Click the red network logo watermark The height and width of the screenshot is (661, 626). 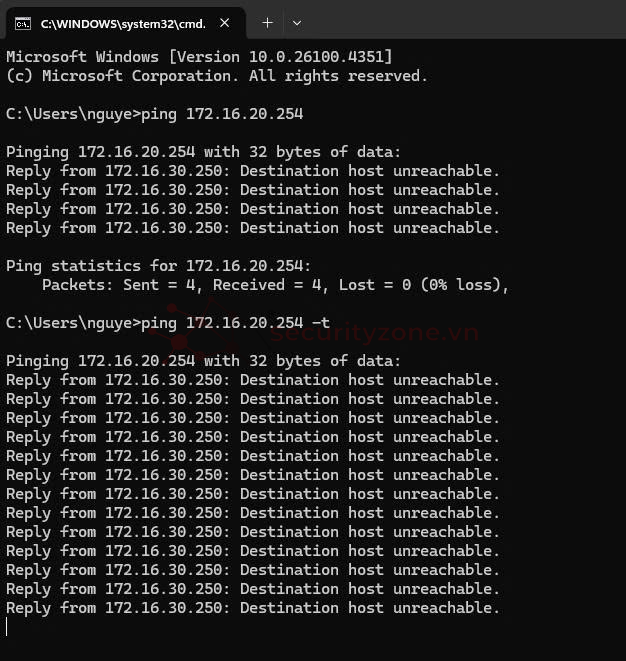coord(192,327)
